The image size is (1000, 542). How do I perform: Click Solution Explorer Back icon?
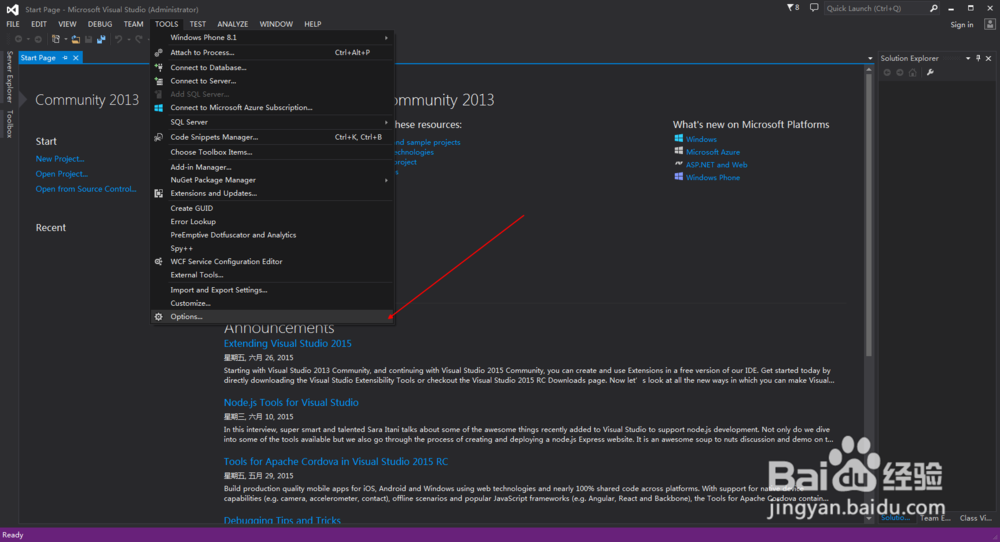887,73
